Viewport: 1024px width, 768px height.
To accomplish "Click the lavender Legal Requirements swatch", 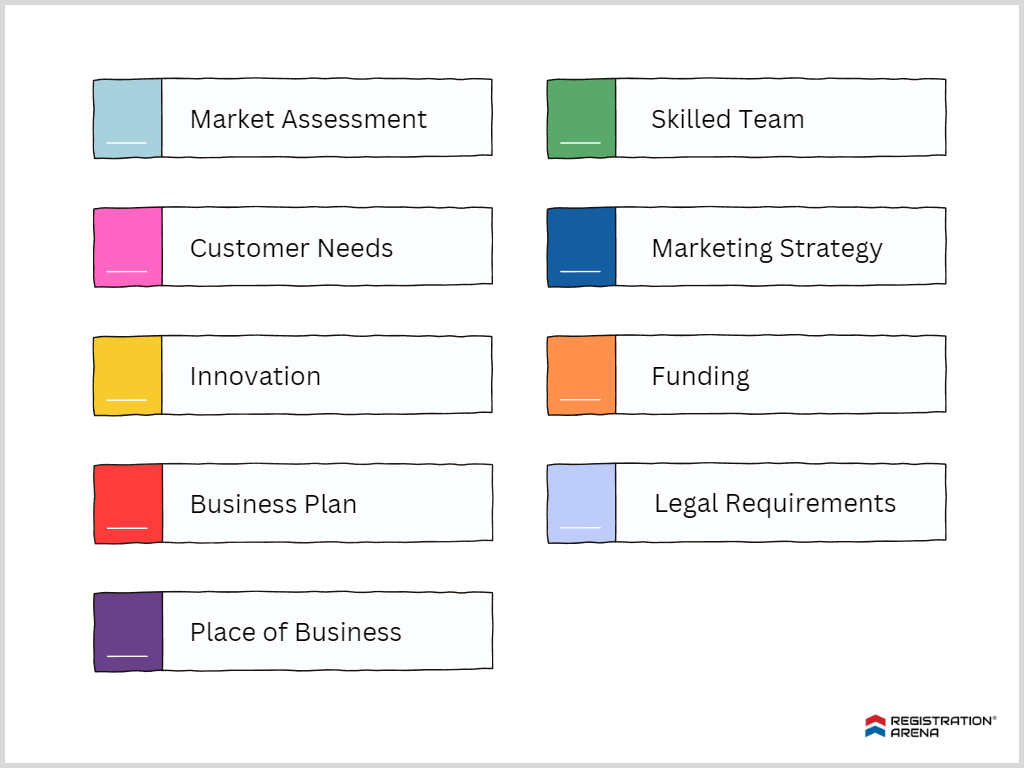I will (x=581, y=503).
